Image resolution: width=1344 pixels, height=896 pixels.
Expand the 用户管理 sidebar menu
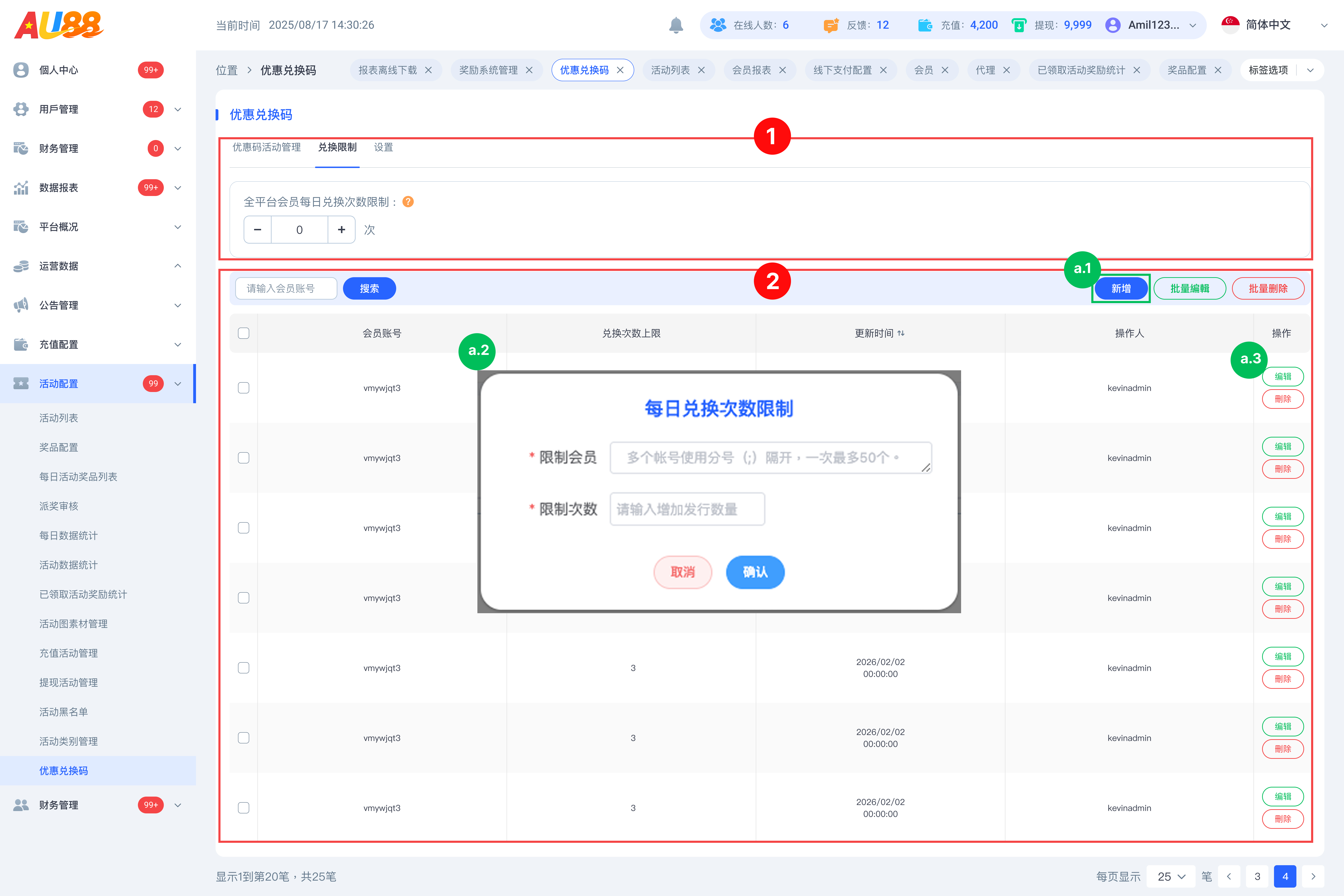pos(178,109)
